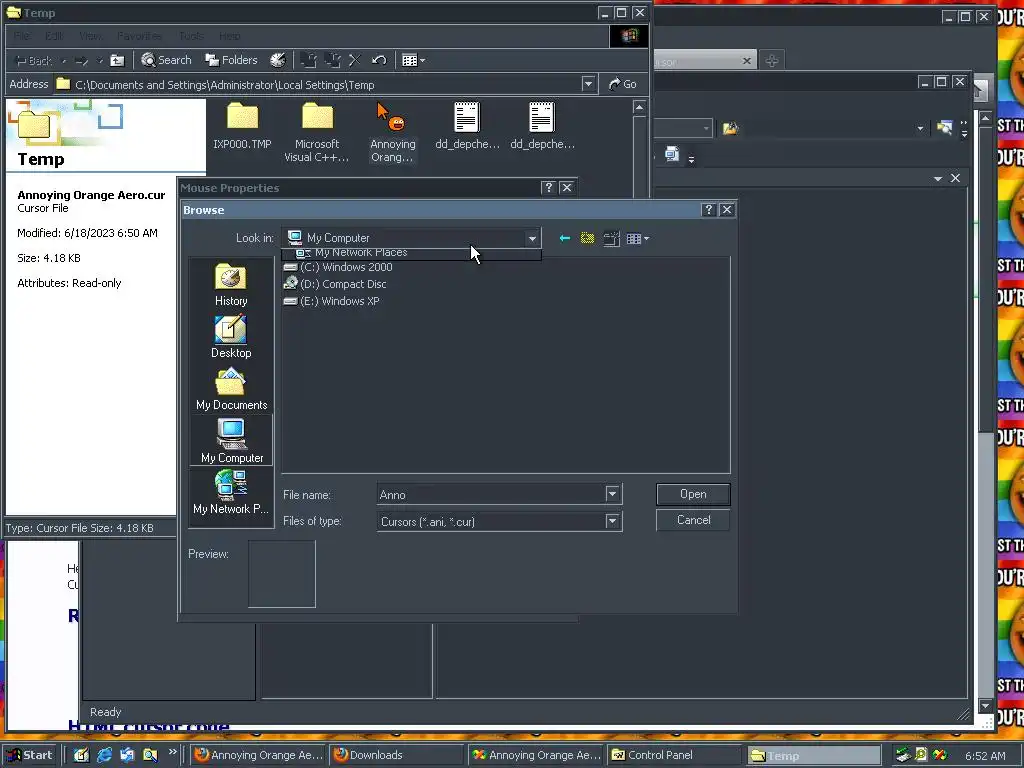The height and width of the screenshot is (768, 1024).
Task: Expand the File name dropdown arrow
Action: [612, 494]
